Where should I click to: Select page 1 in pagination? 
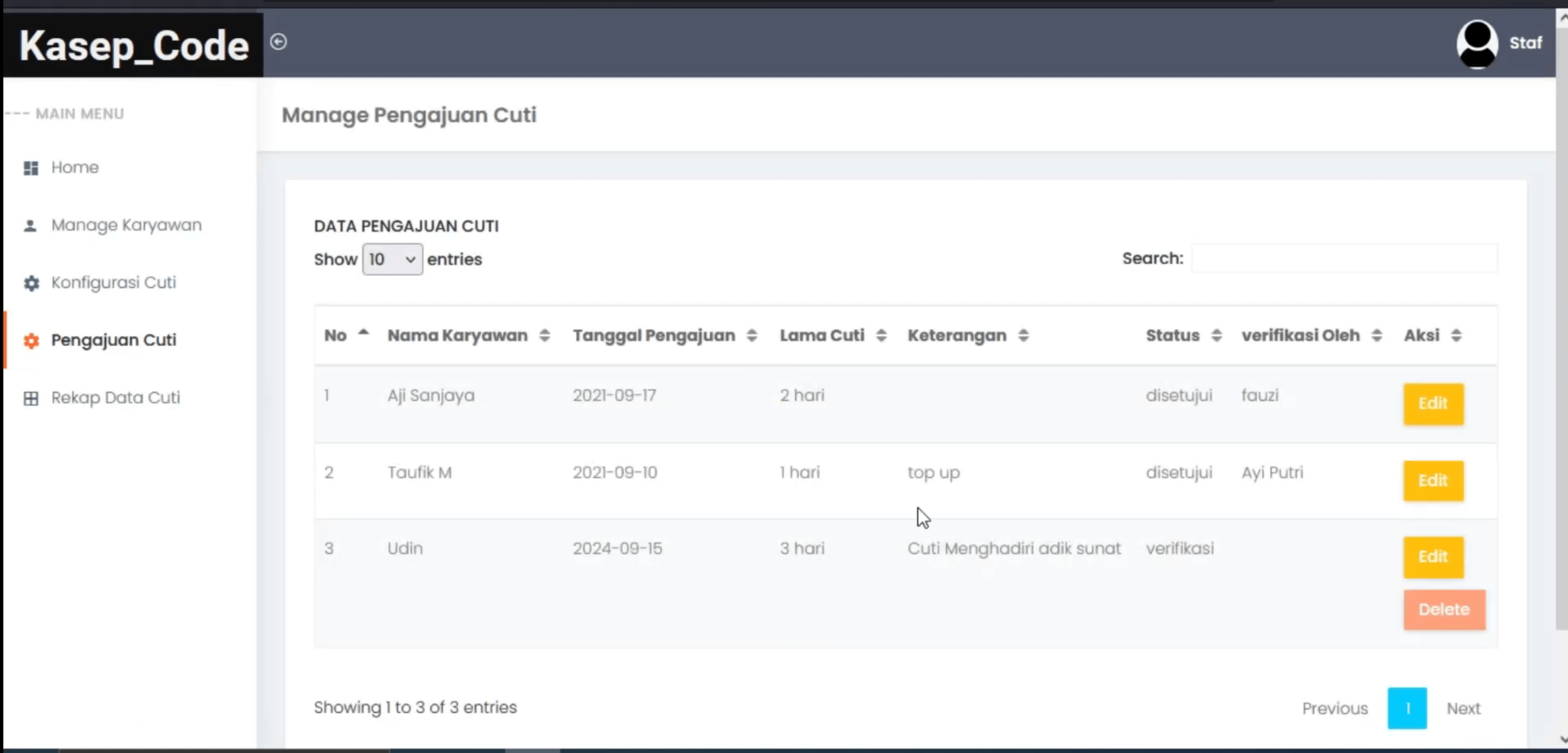pos(1407,708)
